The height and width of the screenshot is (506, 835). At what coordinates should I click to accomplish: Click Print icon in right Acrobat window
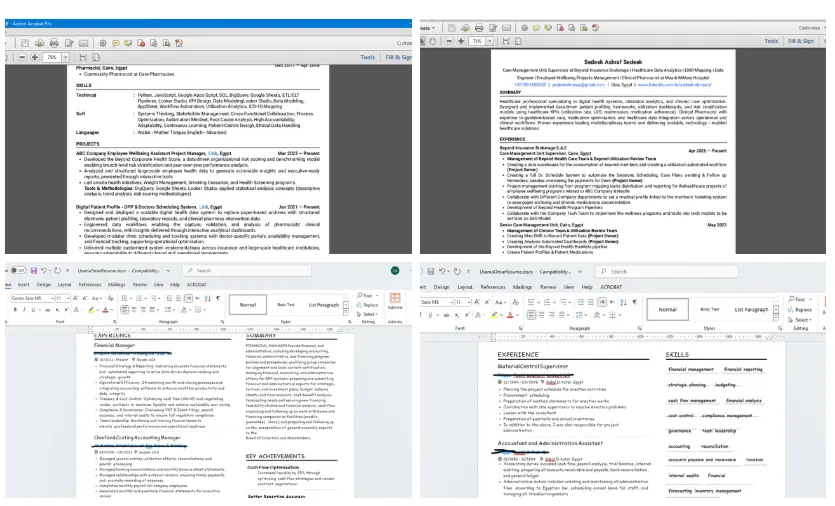(479, 28)
